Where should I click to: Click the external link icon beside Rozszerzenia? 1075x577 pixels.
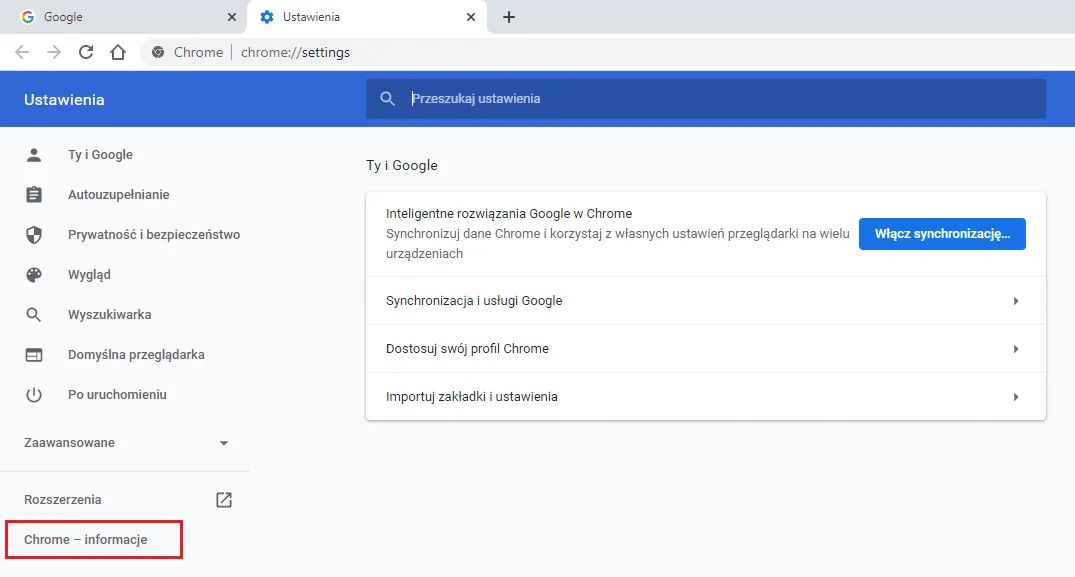(x=224, y=500)
